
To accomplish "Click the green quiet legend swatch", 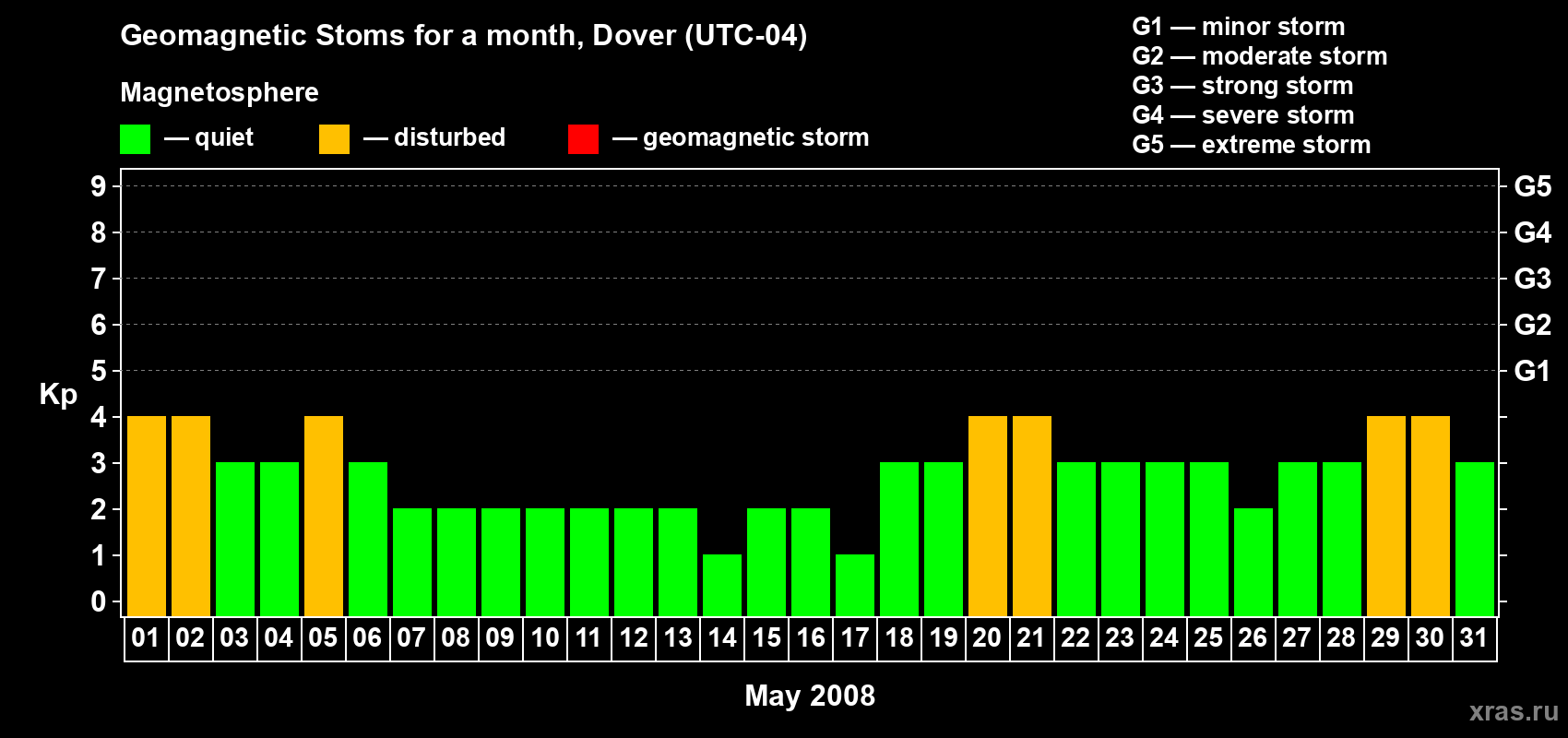I will click(x=135, y=139).
